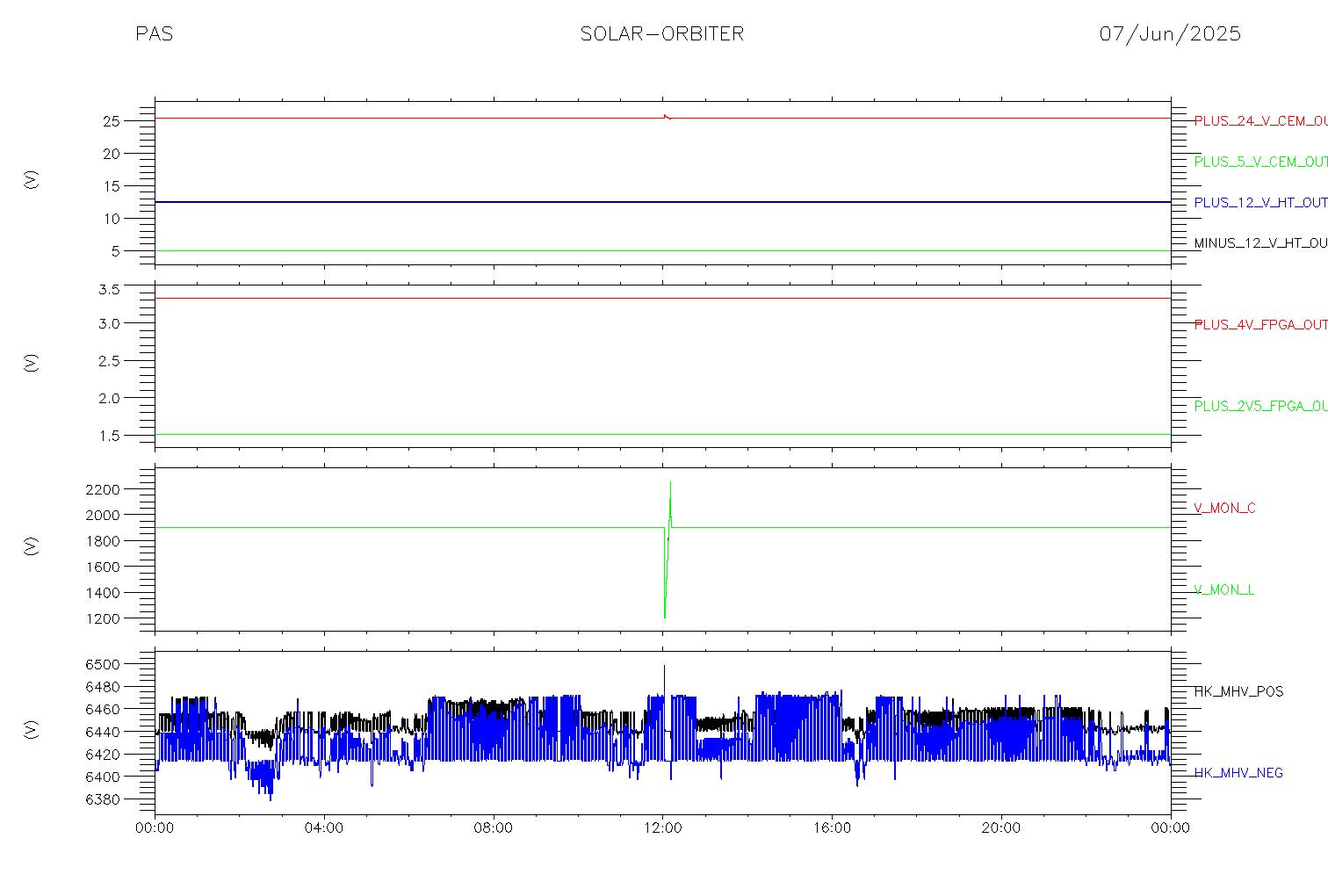Click the SOLAR-ORBITER title
Image resolution: width=1328 pixels, height=896 pixels.
(x=662, y=34)
